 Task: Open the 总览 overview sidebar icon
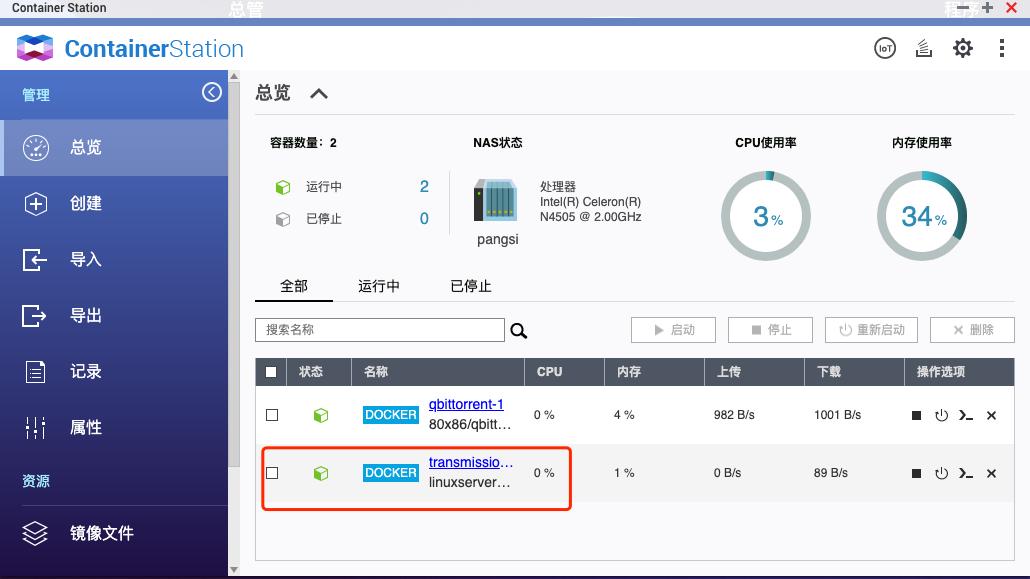85,147
